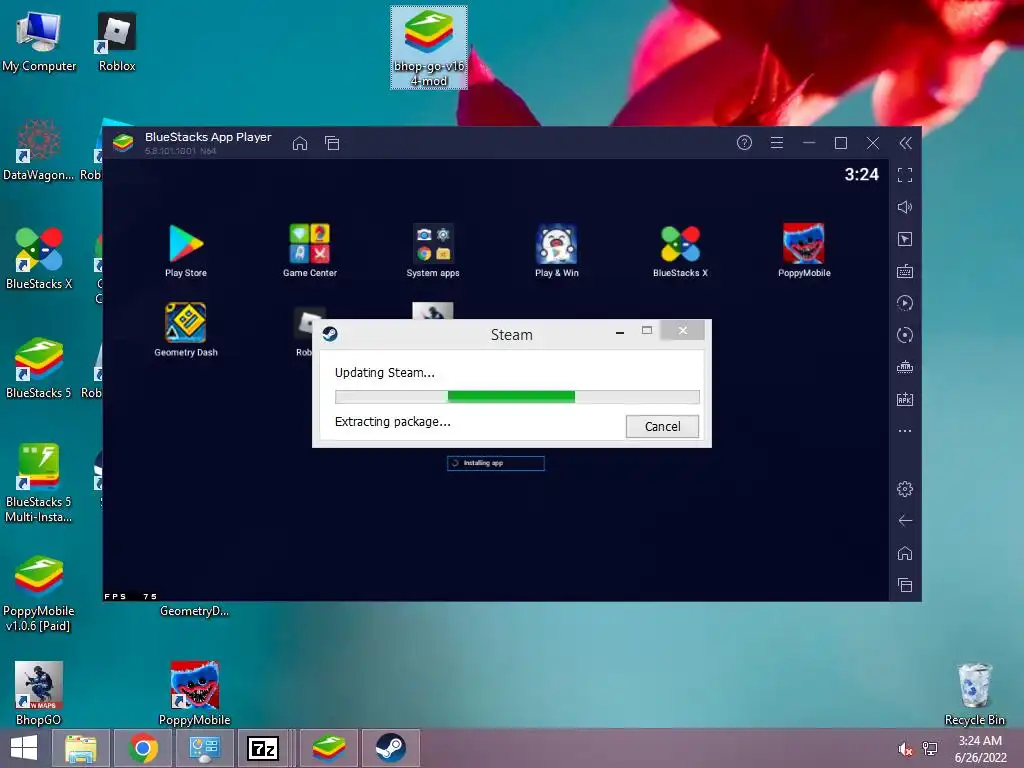The width and height of the screenshot is (1024, 768).
Task: Launch Game Center app
Action: pyautogui.click(x=310, y=251)
